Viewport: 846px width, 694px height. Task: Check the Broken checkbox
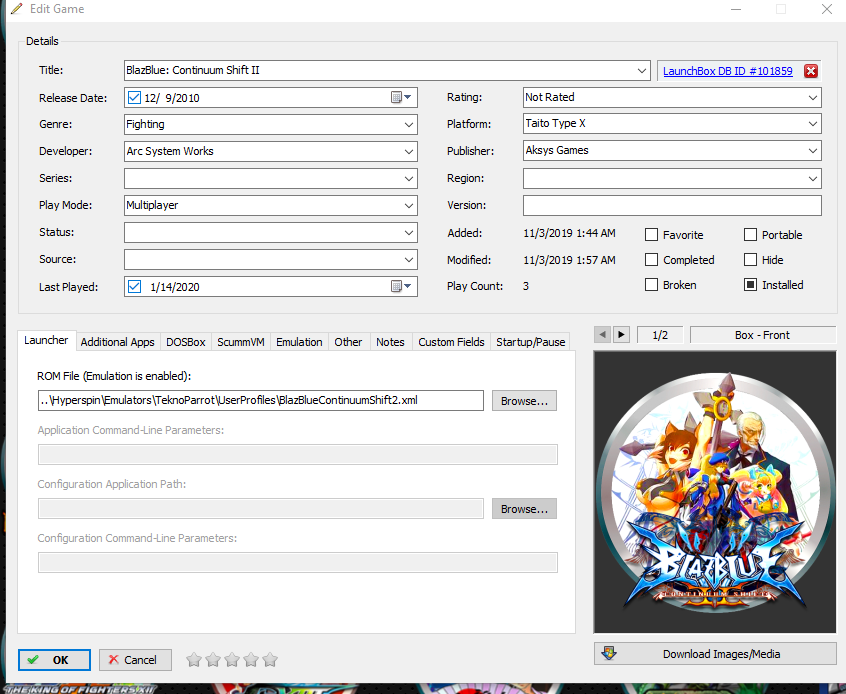[x=652, y=284]
